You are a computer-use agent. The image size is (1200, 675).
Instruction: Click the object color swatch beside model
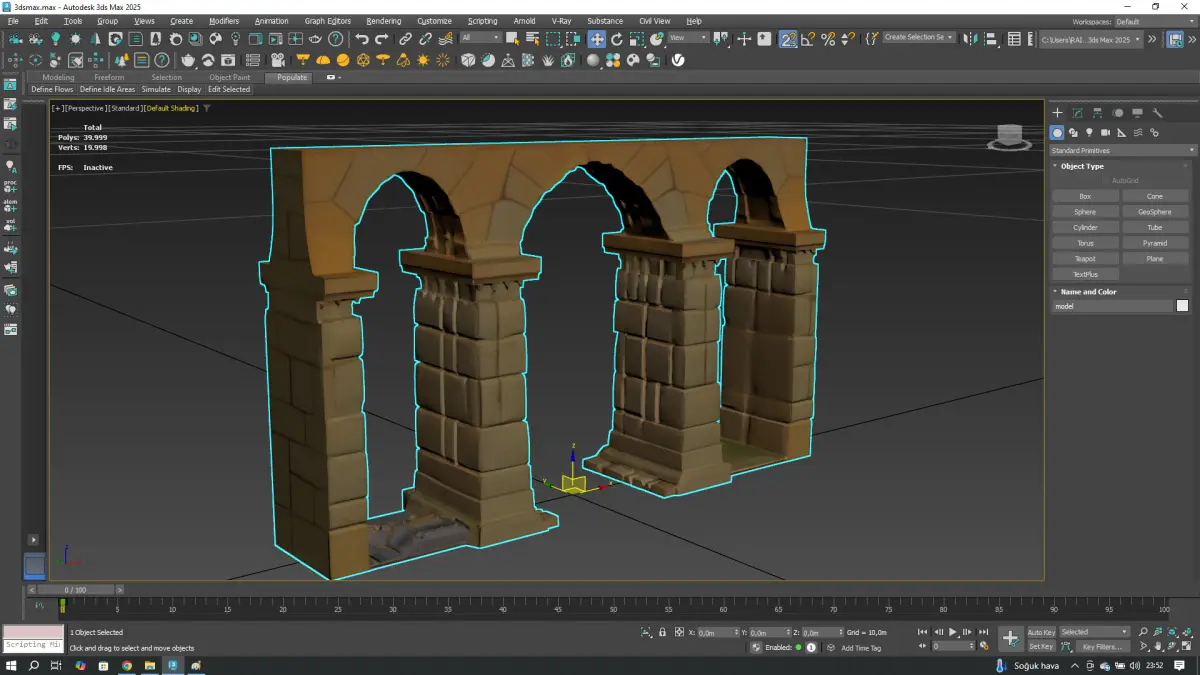click(1182, 306)
